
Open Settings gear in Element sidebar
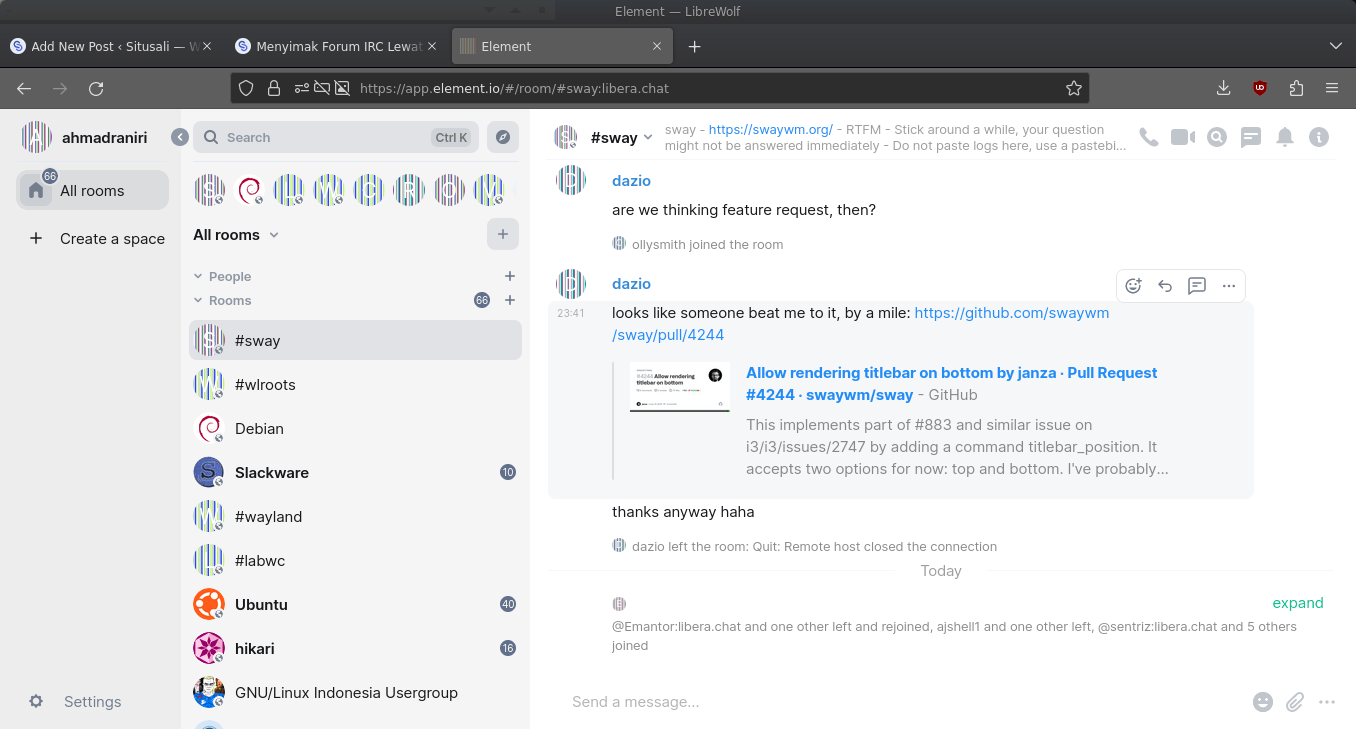[36, 701]
